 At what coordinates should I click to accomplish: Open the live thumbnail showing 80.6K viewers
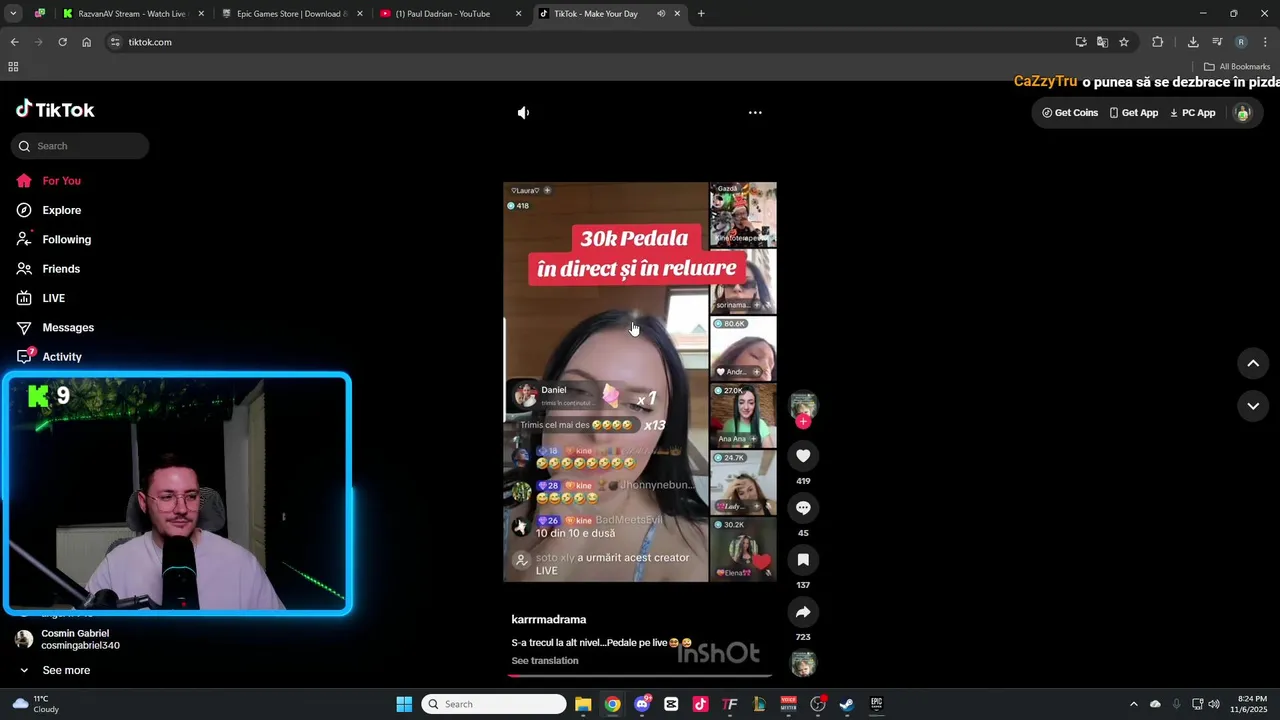[x=743, y=348]
